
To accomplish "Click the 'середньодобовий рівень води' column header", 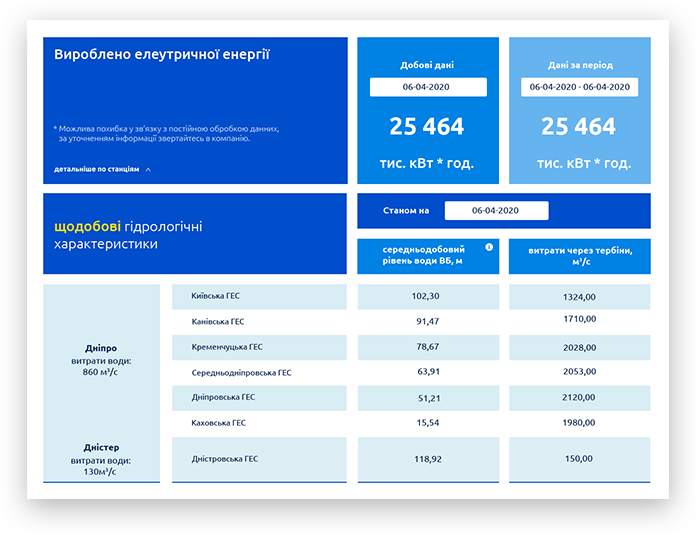I will tap(425, 256).
